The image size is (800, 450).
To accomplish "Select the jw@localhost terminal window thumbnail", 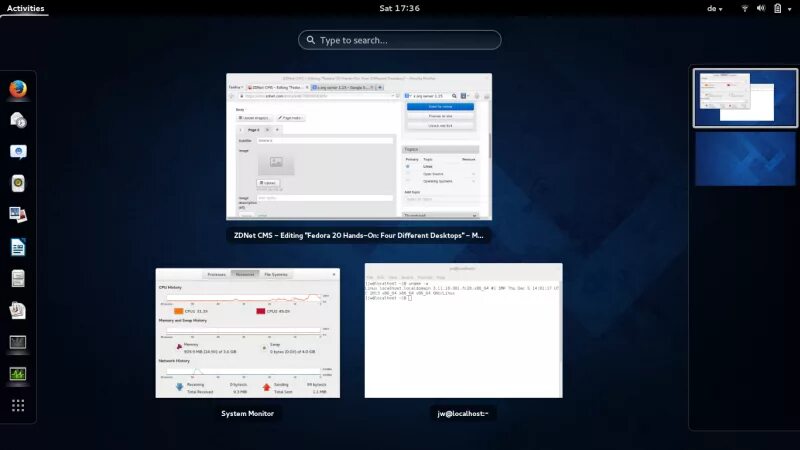I will [x=463, y=331].
